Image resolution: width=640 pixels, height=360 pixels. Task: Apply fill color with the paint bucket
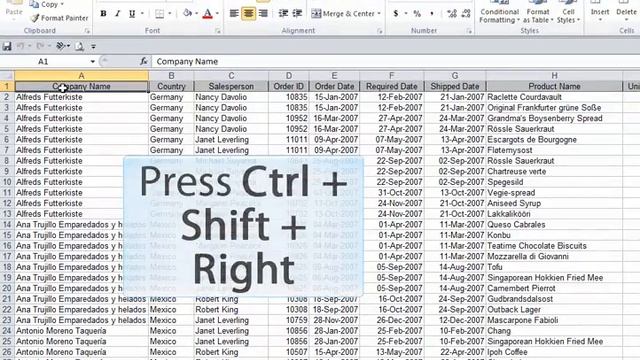click(x=187, y=13)
